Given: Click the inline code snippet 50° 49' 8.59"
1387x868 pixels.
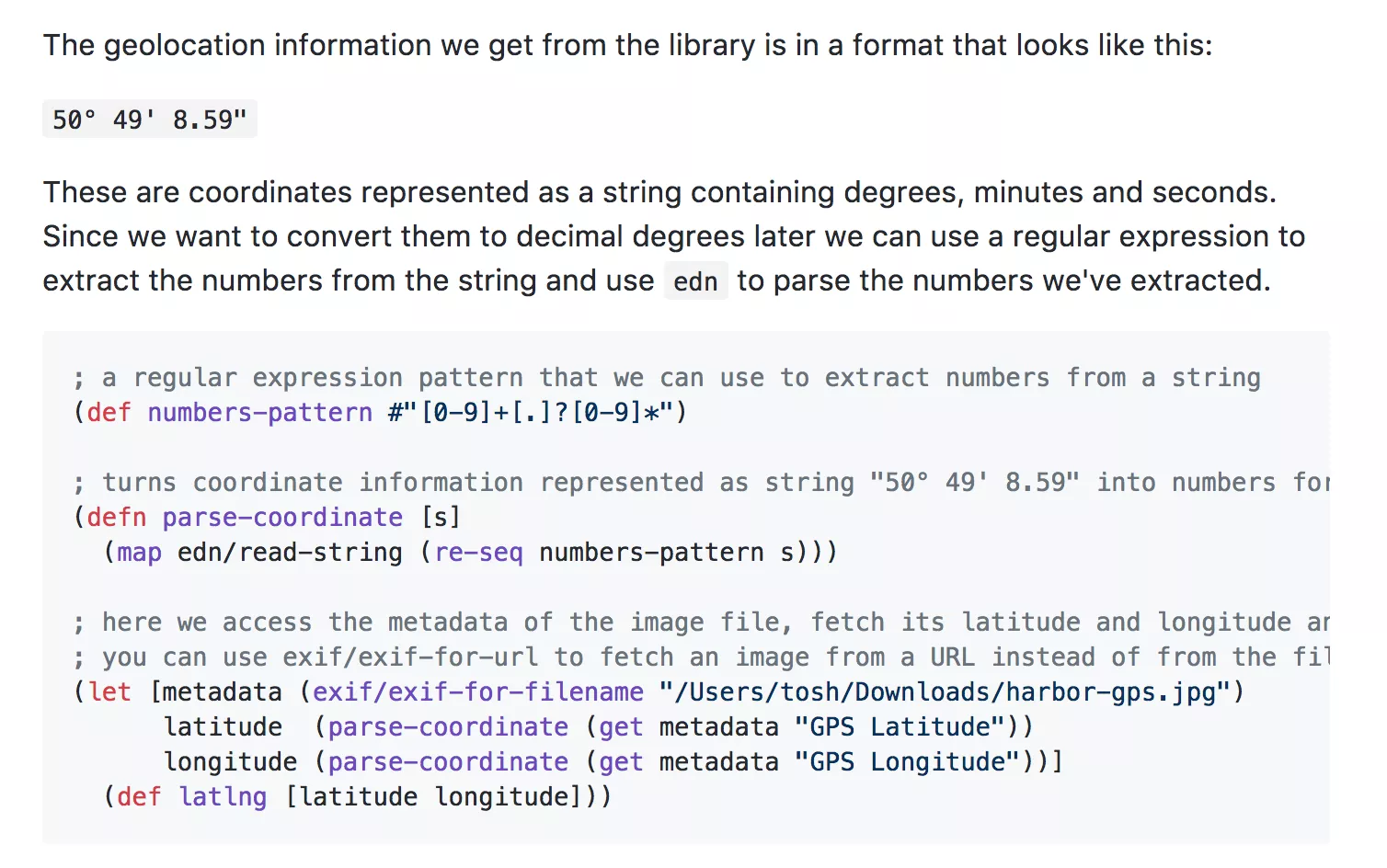Looking at the screenshot, I should [x=149, y=120].
